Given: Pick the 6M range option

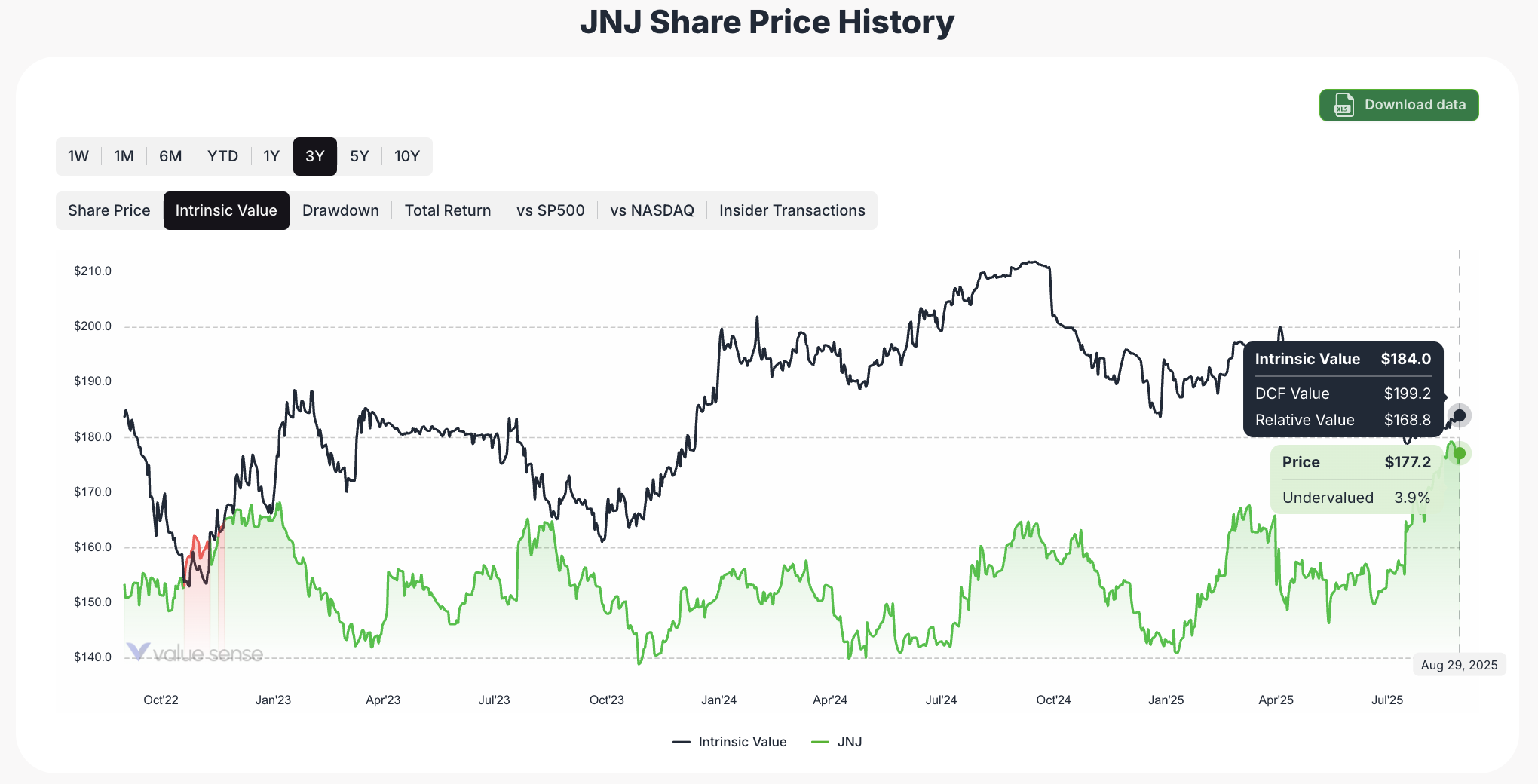Looking at the screenshot, I should [170, 156].
